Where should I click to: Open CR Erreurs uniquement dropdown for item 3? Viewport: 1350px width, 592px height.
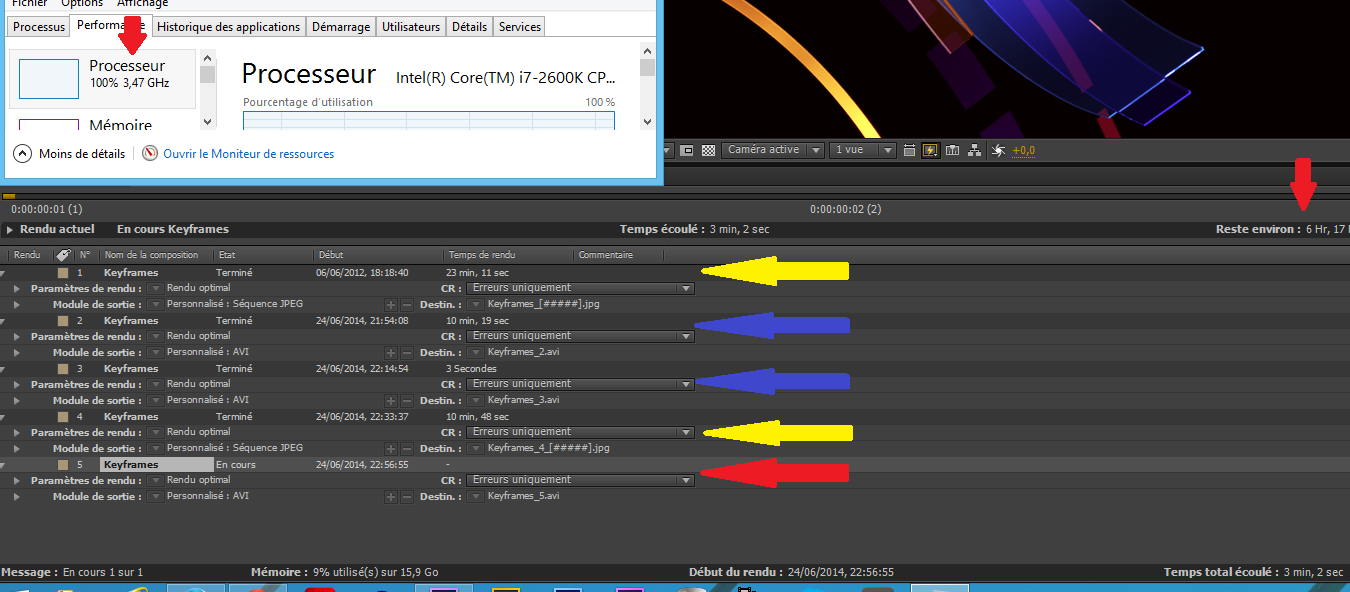click(580, 384)
